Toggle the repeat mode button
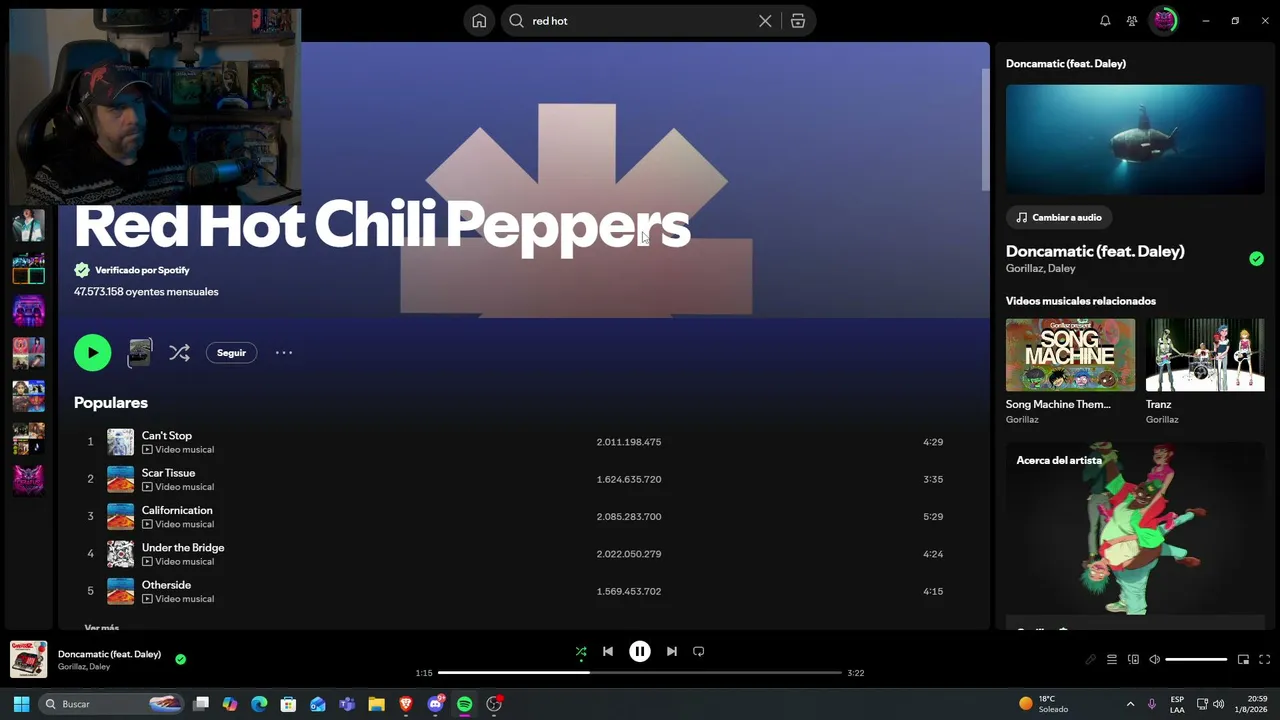Viewport: 1280px width, 720px height. click(699, 651)
